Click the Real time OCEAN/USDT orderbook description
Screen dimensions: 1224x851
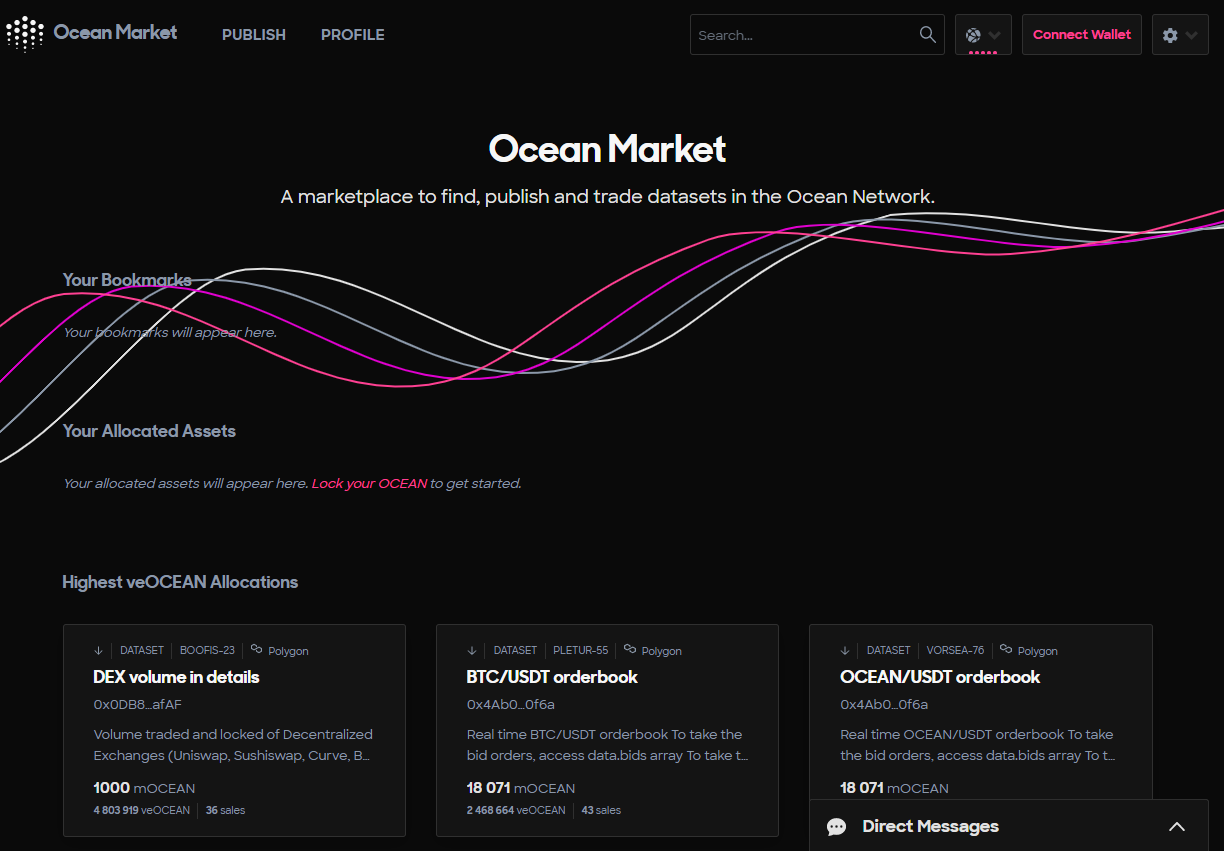(978, 745)
